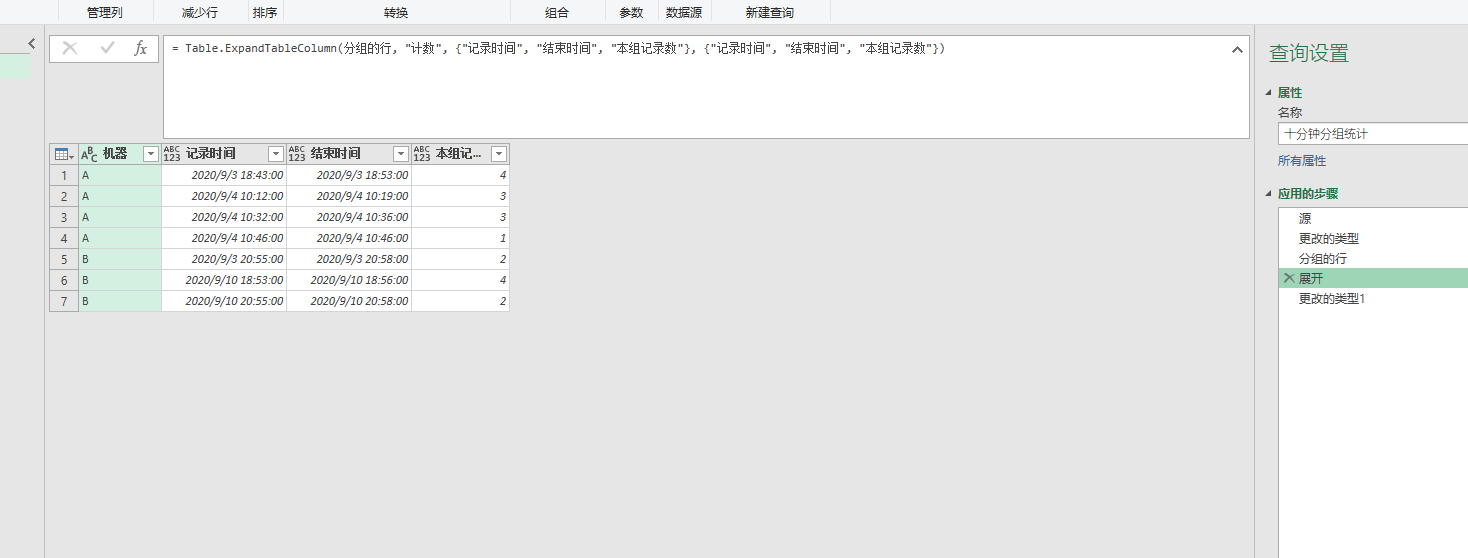Open the 参数 ribbon group
The width and height of the screenshot is (1468, 558).
click(x=631, y=13)
